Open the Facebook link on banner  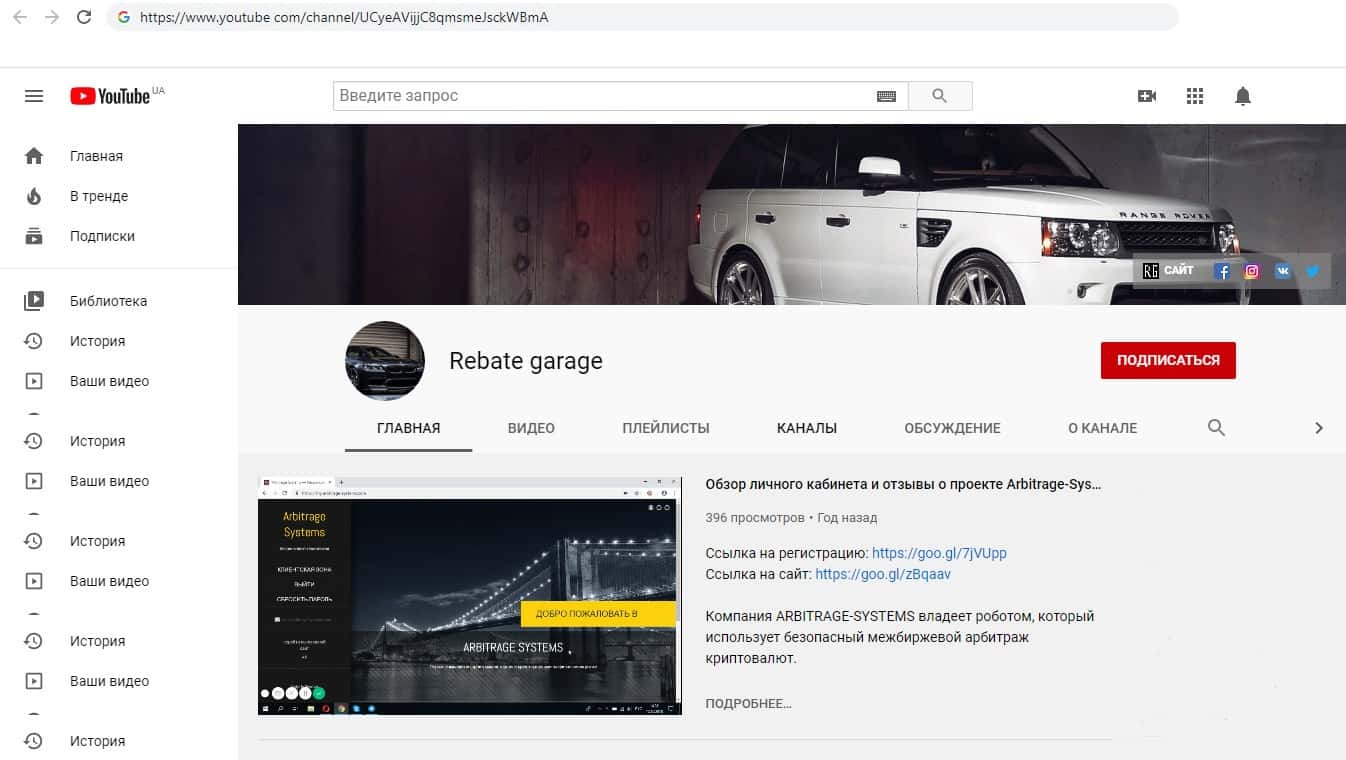click(1222, 271)
